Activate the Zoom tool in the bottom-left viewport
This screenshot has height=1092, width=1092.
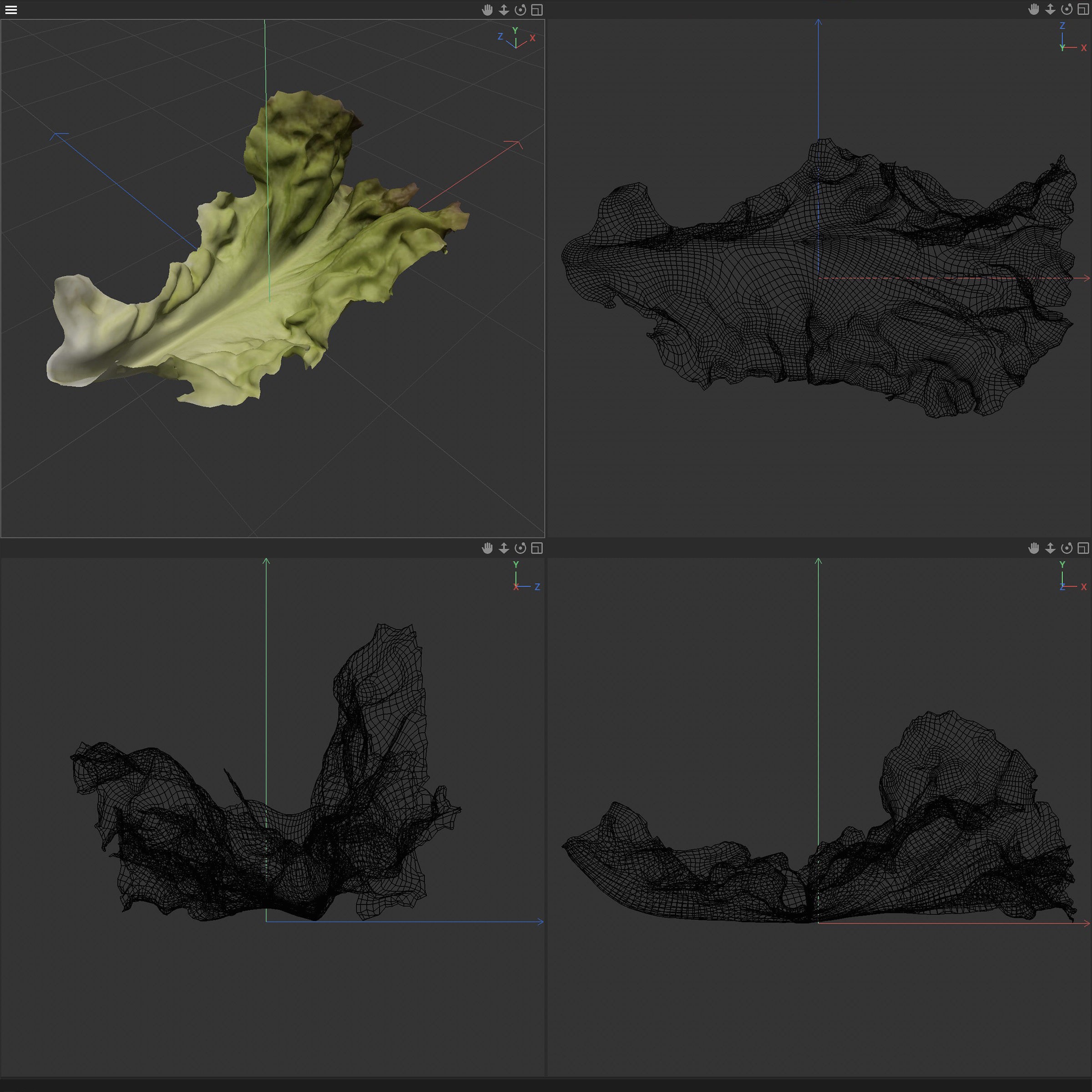[x=504, y=548]
